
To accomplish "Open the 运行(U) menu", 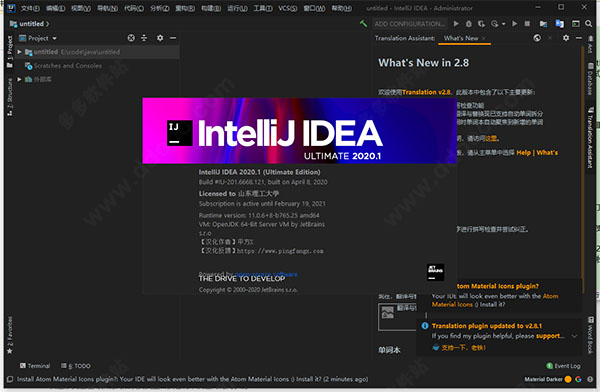I will [x=237, y=8].
